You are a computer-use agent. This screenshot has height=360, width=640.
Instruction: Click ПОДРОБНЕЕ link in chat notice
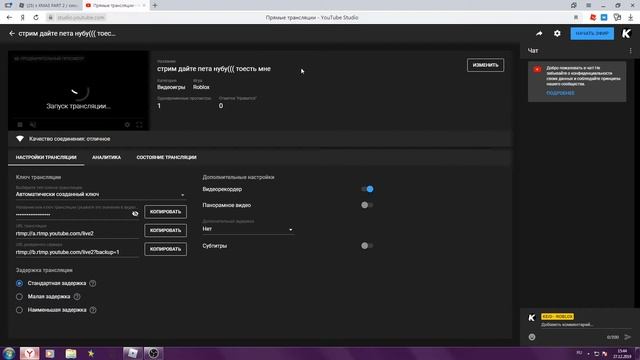click(x=560, y=93)
